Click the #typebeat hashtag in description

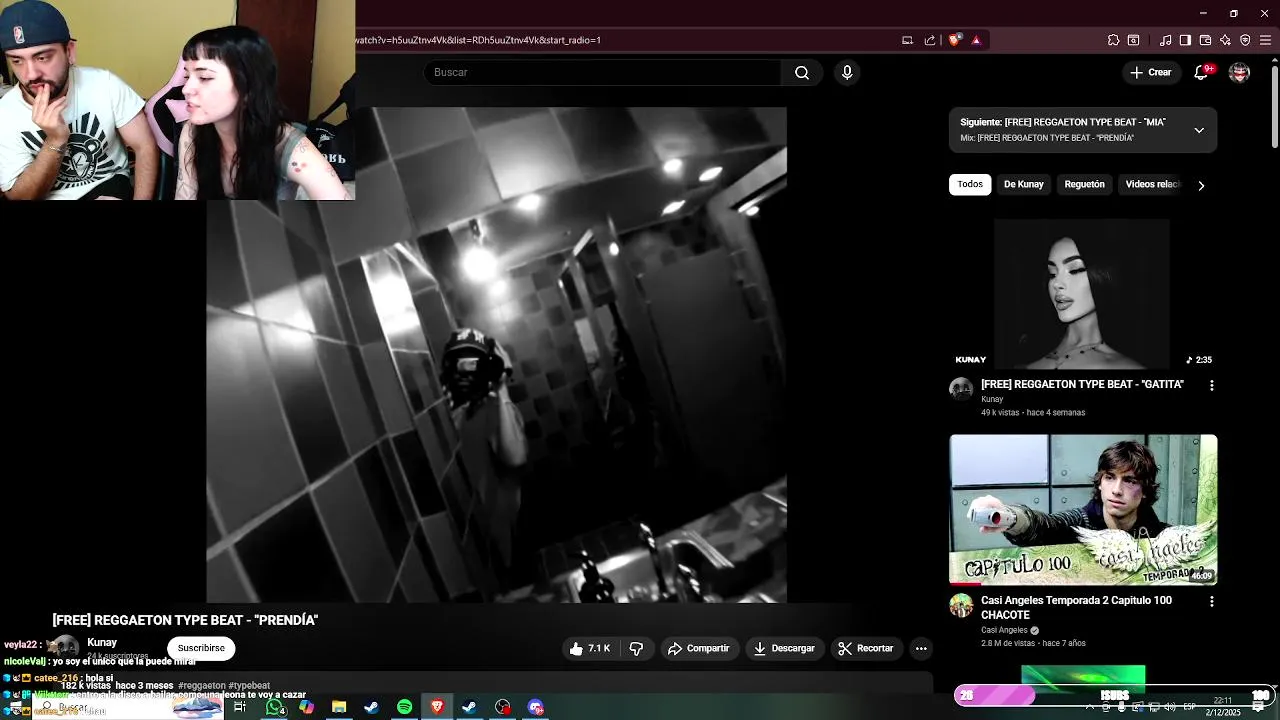[x=249, y=686]
